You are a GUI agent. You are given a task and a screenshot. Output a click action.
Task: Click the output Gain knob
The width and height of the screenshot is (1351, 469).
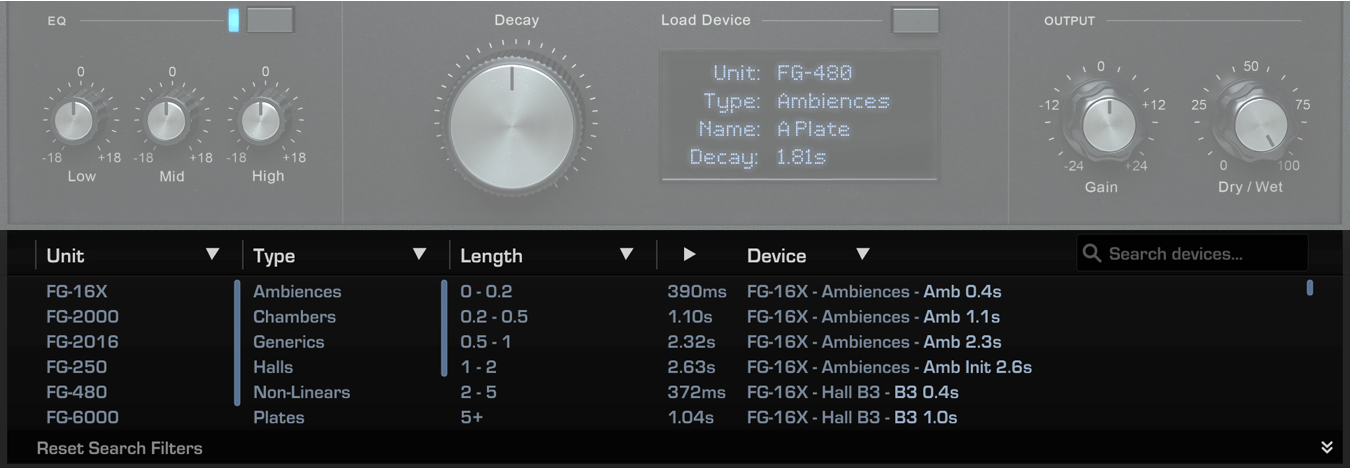pyautogui.click(x=1108, y=124)
